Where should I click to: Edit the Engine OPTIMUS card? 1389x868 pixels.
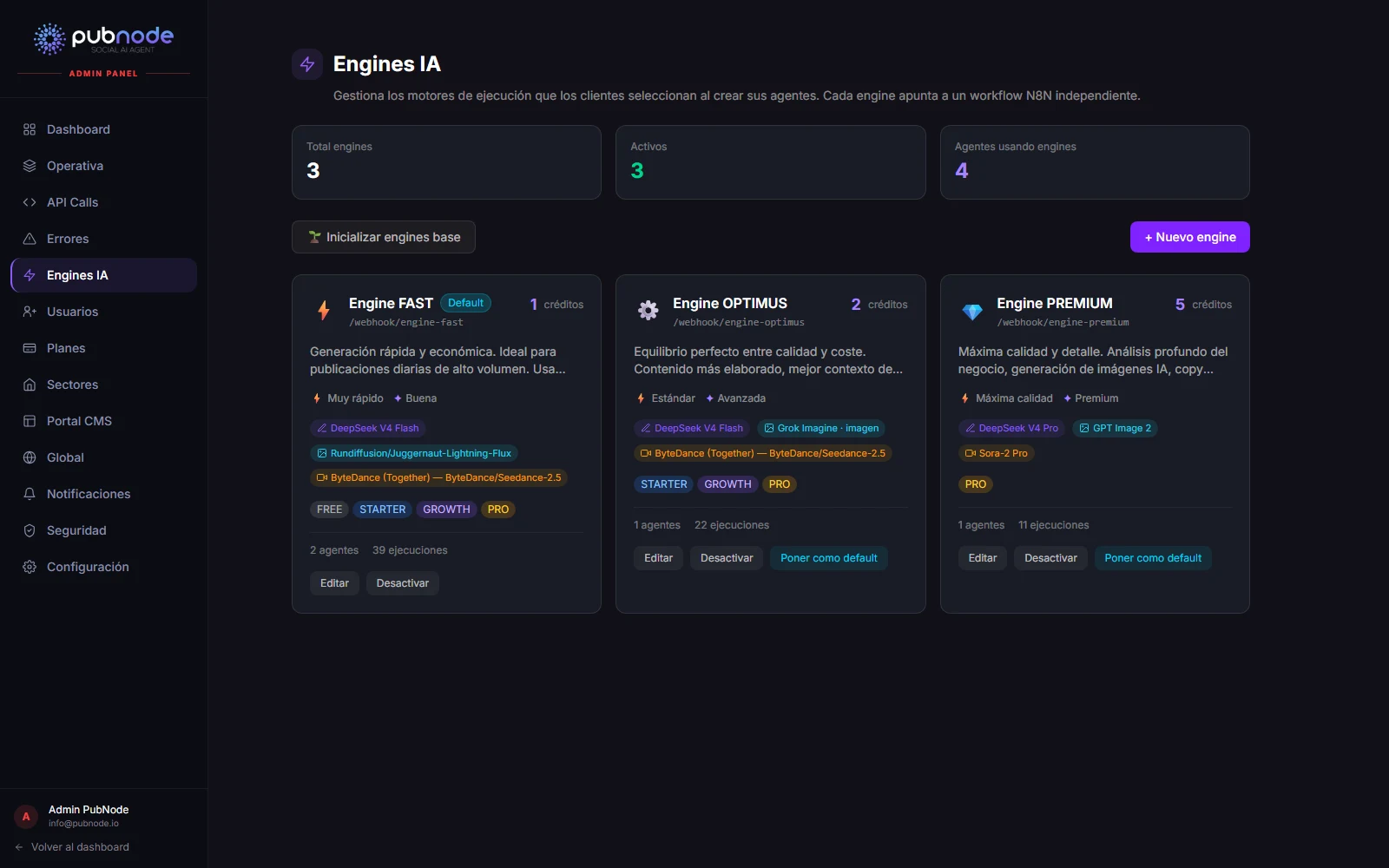[658, 558]
